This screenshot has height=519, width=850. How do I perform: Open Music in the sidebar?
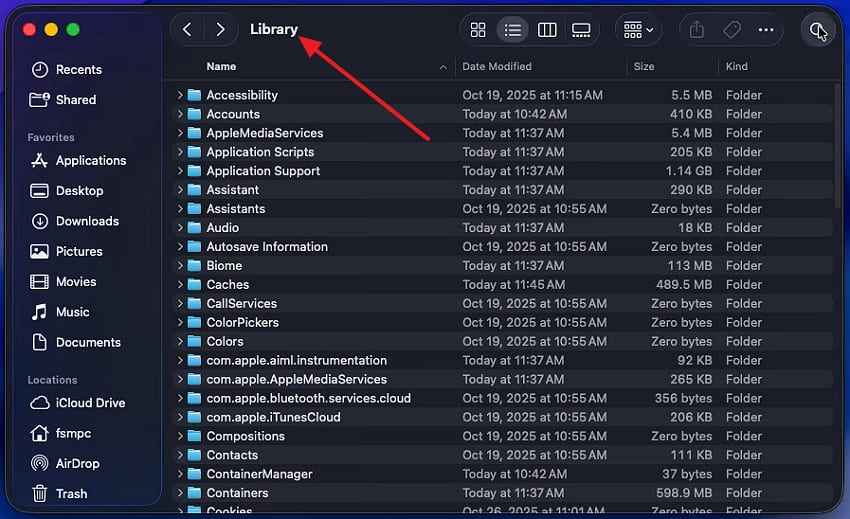point(60,312)
